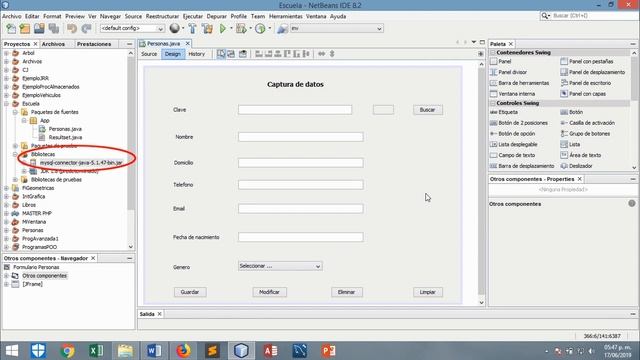Open the Genero Seleccionar combo box
640x360 pixels.
coord(280,266)
